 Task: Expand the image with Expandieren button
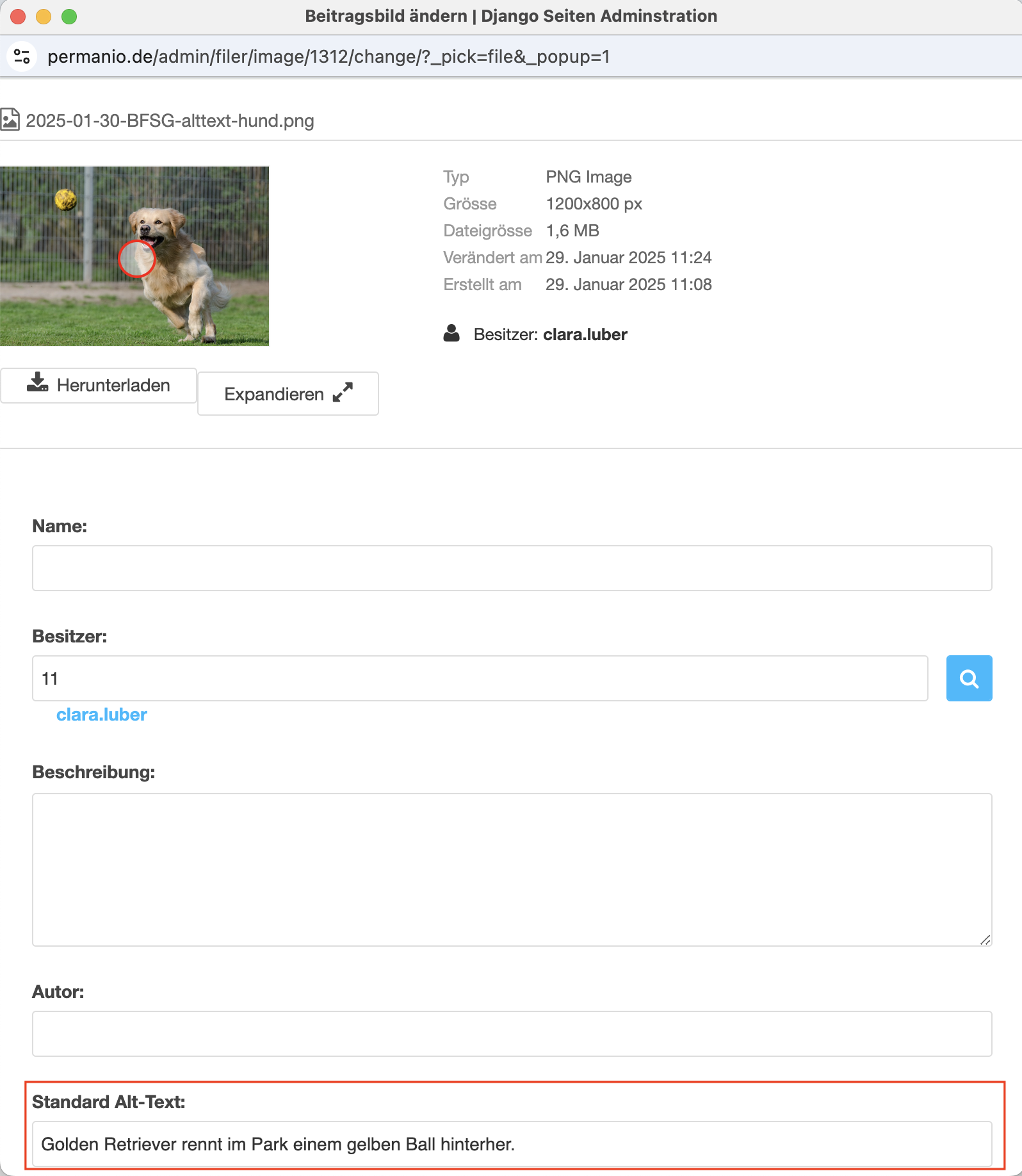click(288, 394)
